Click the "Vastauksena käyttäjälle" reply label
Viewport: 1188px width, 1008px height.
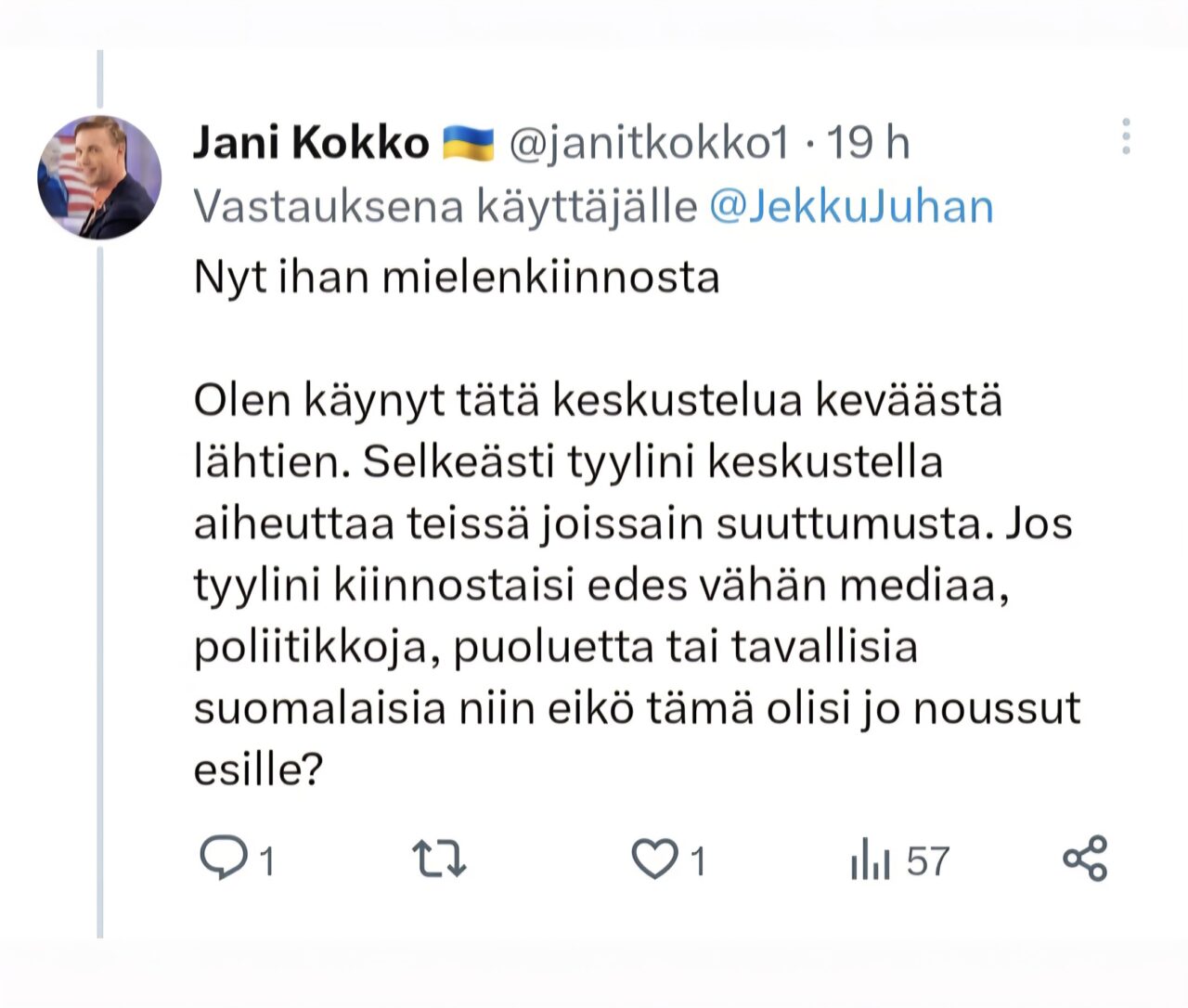[x=445, y=206]
